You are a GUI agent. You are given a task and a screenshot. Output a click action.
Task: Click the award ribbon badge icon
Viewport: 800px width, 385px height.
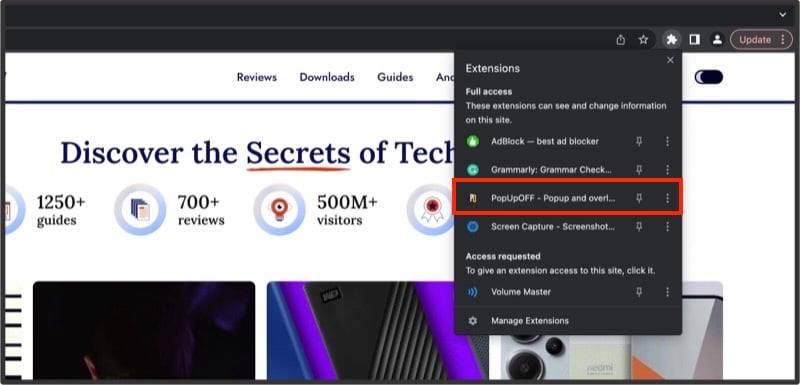[x=432, y=210]
